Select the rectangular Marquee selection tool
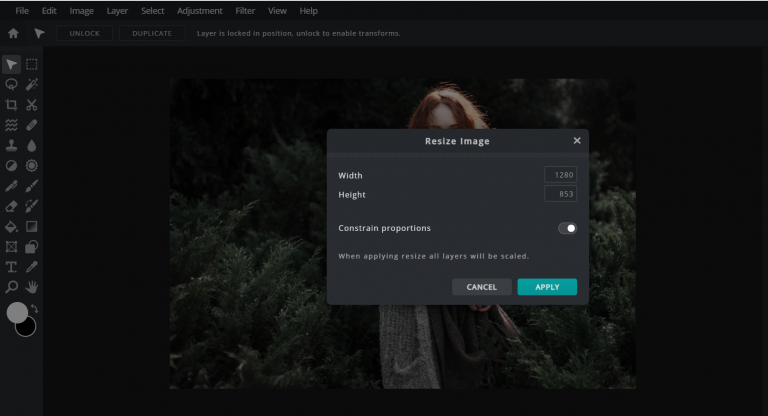 point(32,65)
